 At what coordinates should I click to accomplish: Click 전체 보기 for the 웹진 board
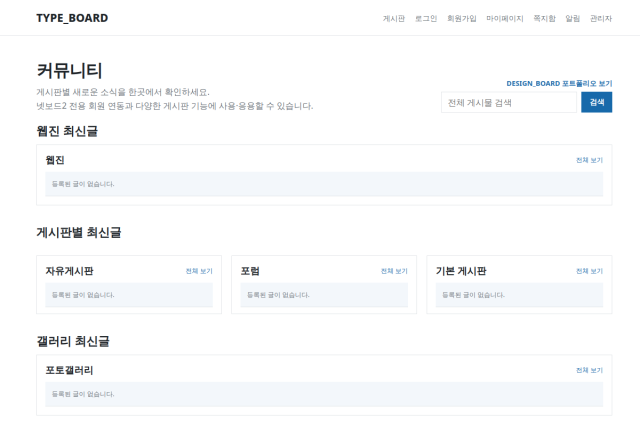tap(589, 160)
